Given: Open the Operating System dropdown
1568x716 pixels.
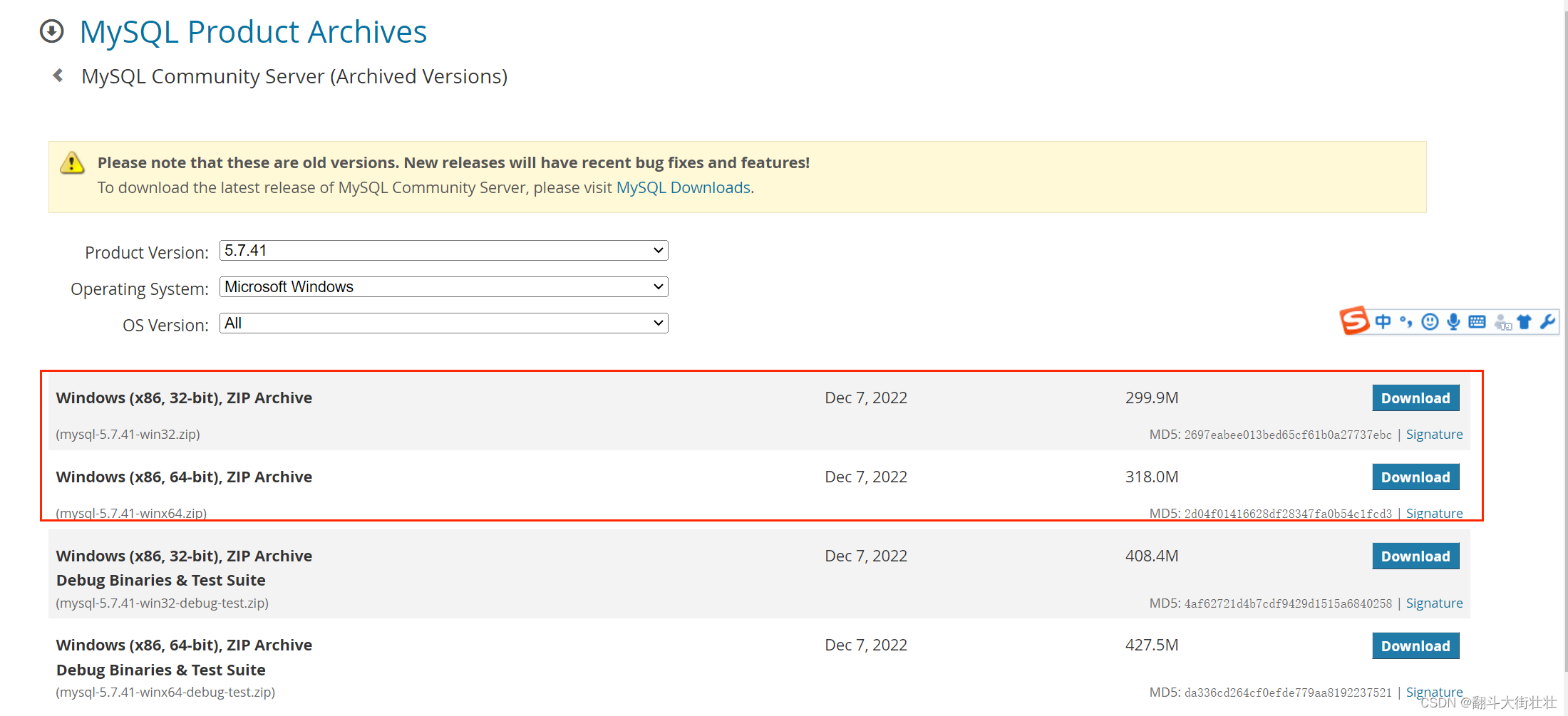Looking at the screenshot, I should coord(443,287).
